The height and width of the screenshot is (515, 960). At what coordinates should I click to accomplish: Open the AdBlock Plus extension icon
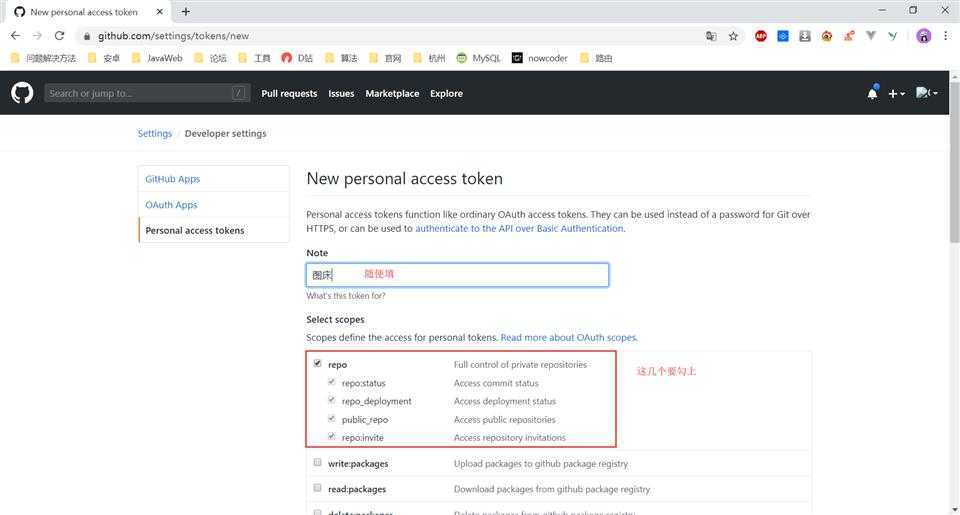pos(760,36)
